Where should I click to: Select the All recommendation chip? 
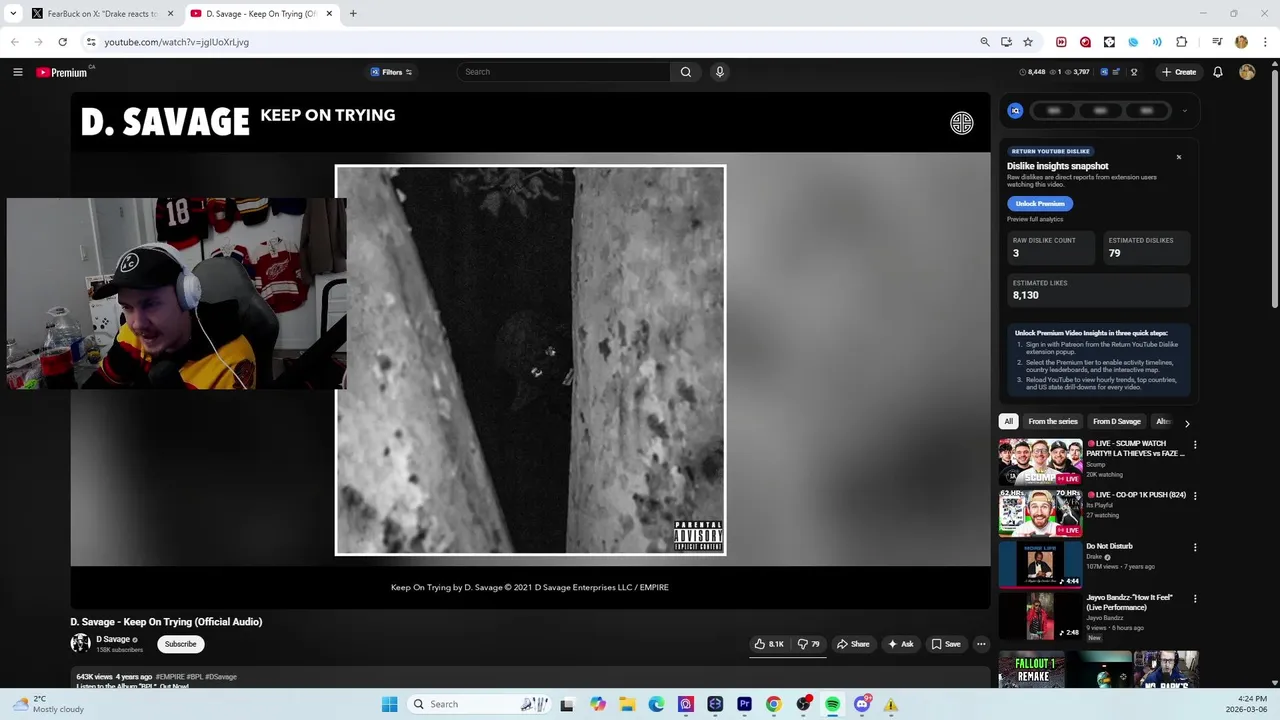coord(1008,422)
